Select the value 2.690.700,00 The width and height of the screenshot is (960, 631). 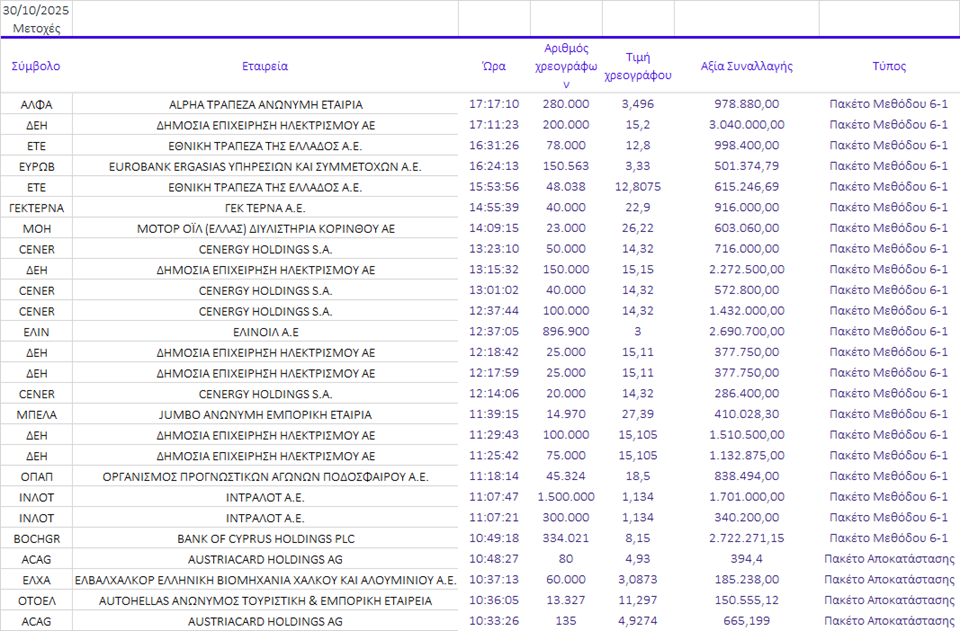coord(746,332)
